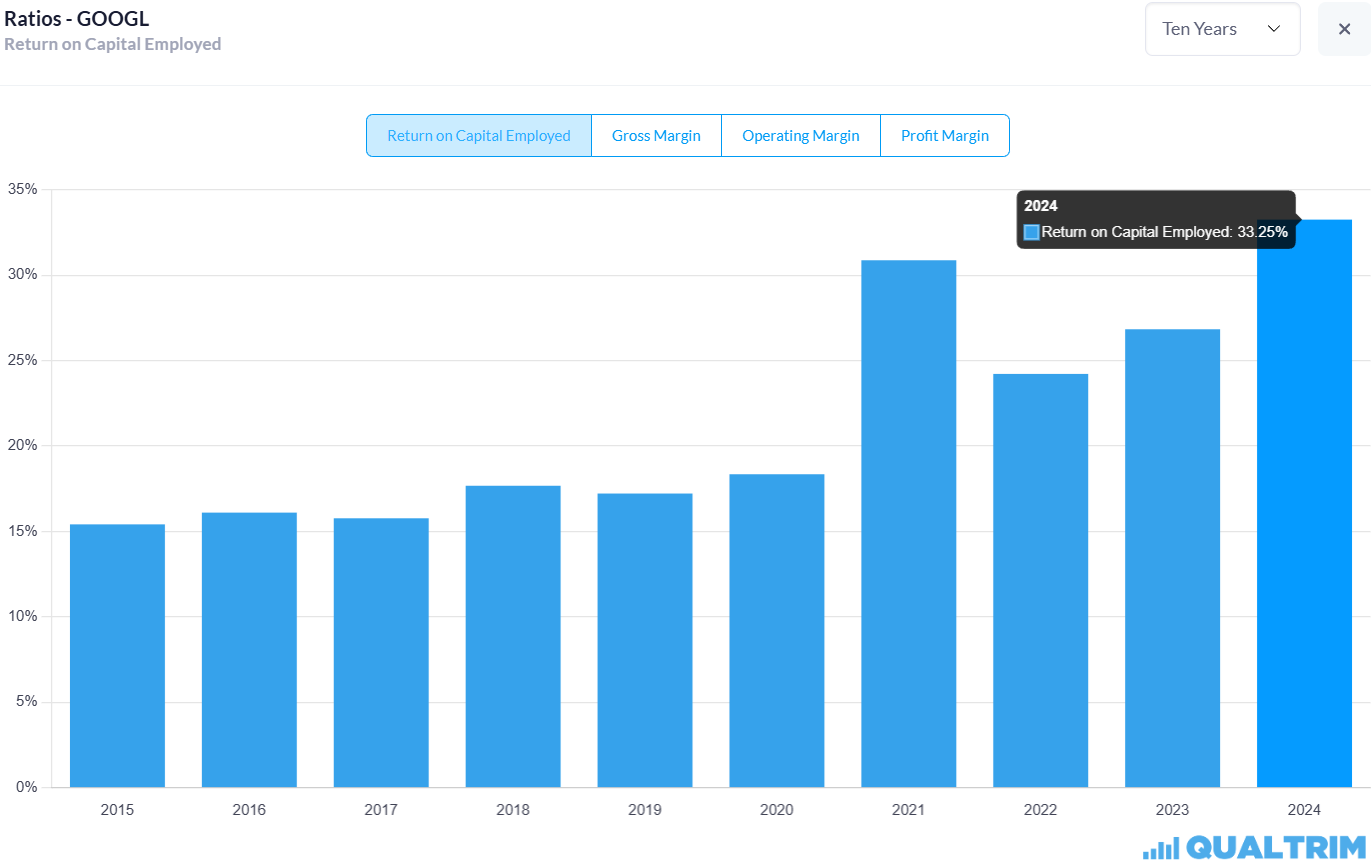This screenshot has width=1371, height=867.
Task: Click the 20% y-axis label
Action: pyautogui.click(x=22, y=445)
